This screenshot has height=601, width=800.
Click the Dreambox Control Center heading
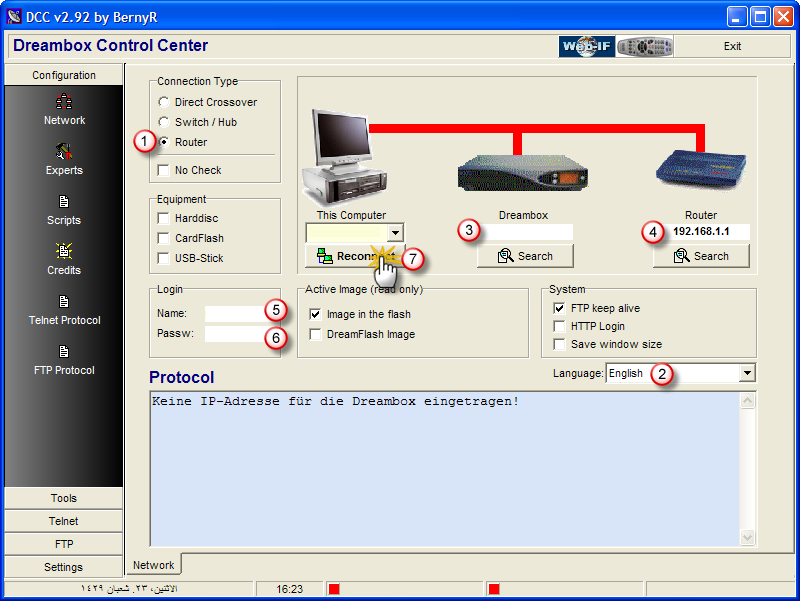(111, 45)
